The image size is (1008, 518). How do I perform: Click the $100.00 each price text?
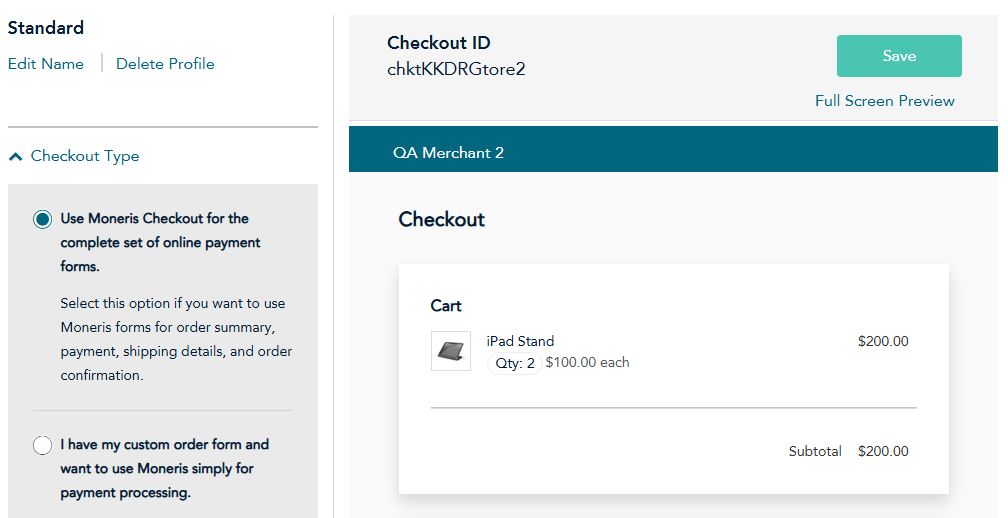click(x=588, y=362)
